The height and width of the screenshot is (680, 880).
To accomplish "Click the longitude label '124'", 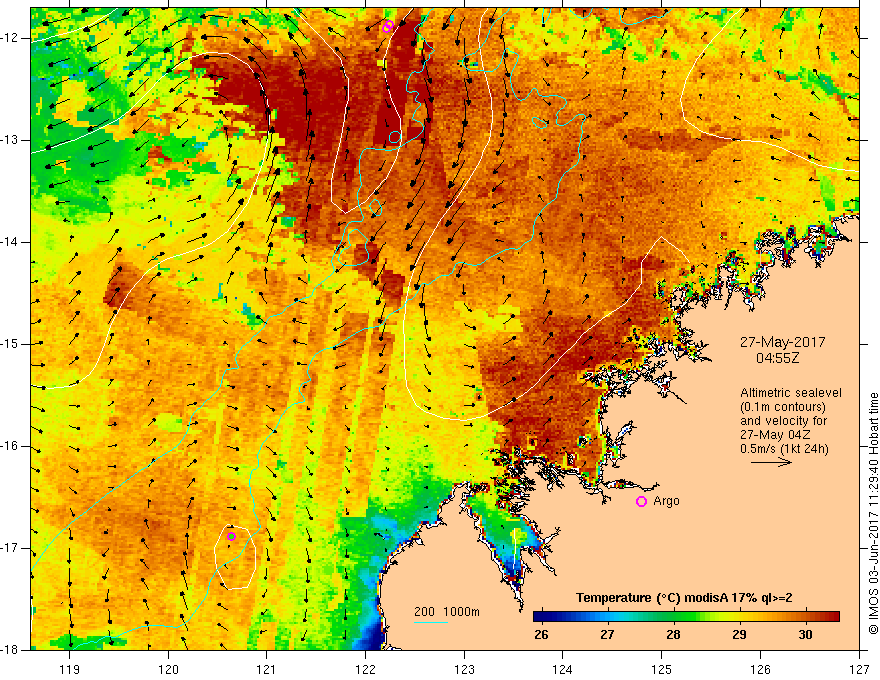I will (x=563, y=669).
